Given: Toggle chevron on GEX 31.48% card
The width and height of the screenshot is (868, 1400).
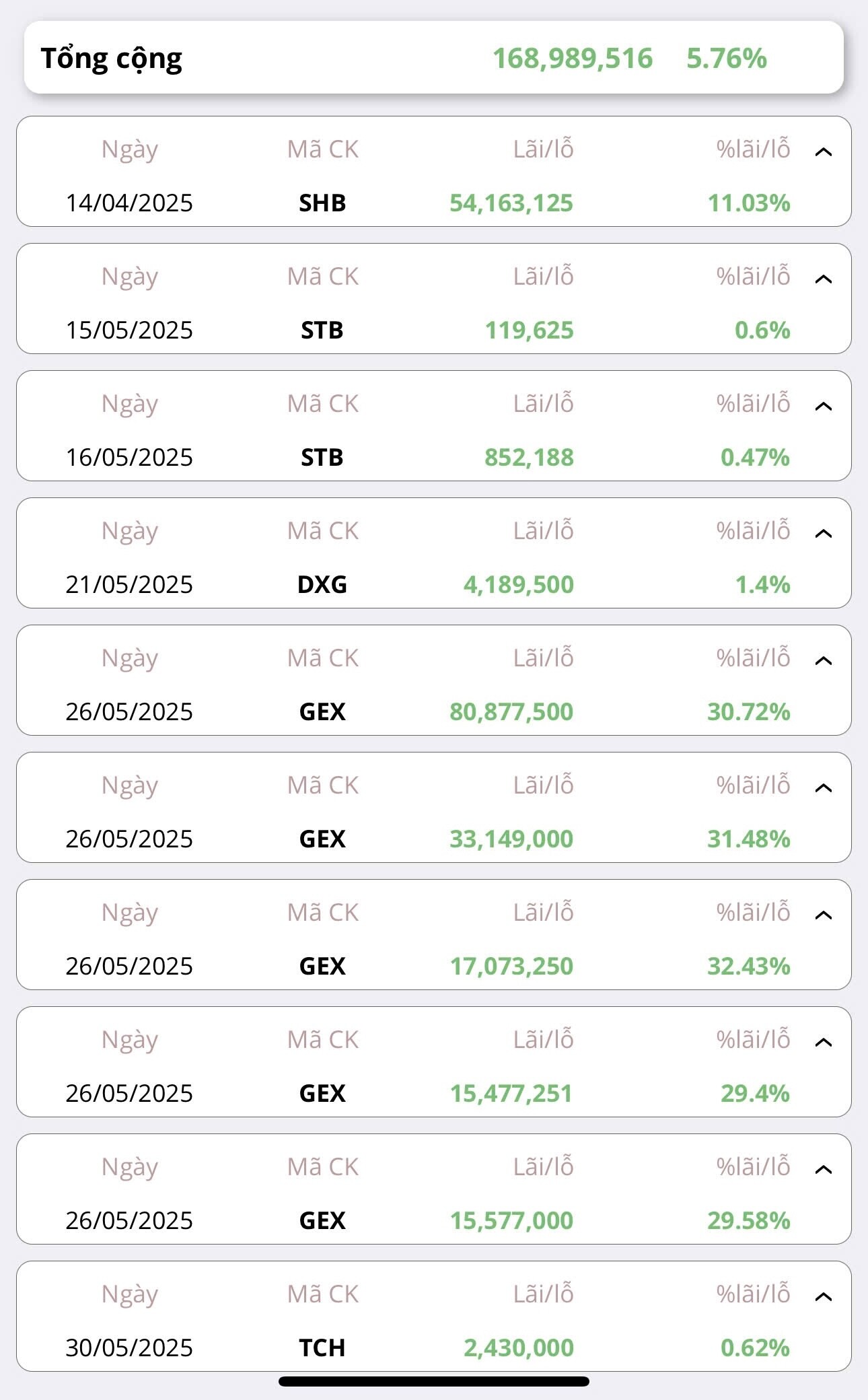Looking at the screenshot, I should pos(823,788).
